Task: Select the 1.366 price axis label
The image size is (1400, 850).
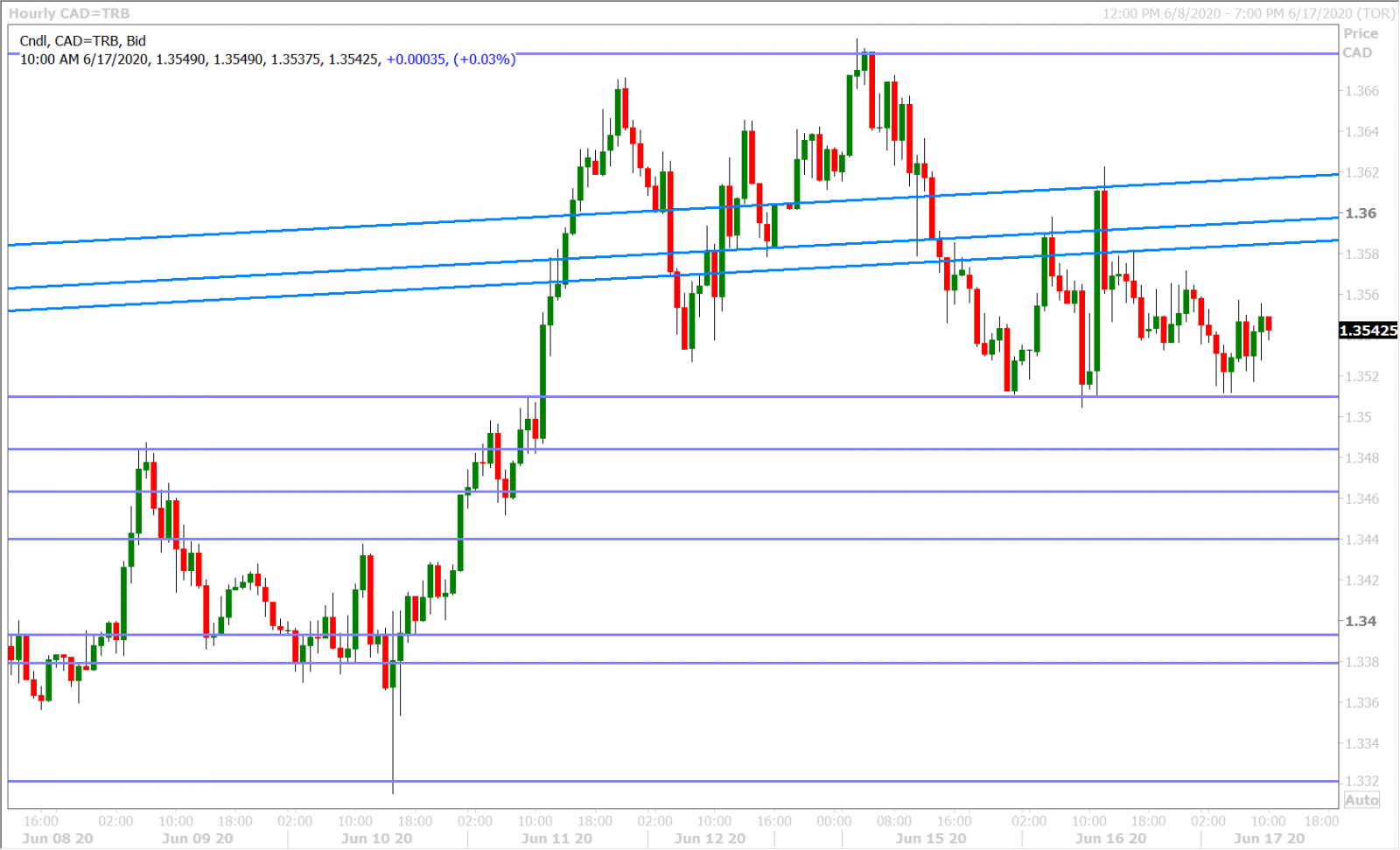Action: 1361,91
